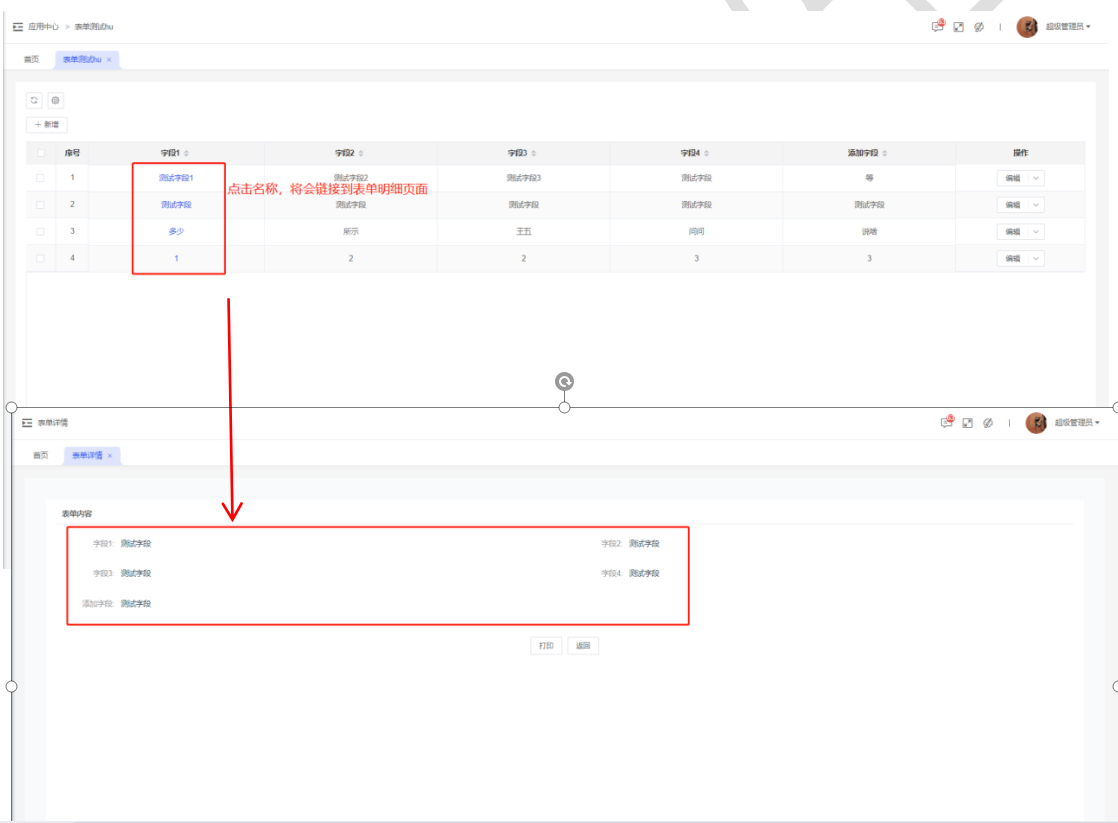
Task: Click the 打印 button on the detail page
Action: [546, 646]
